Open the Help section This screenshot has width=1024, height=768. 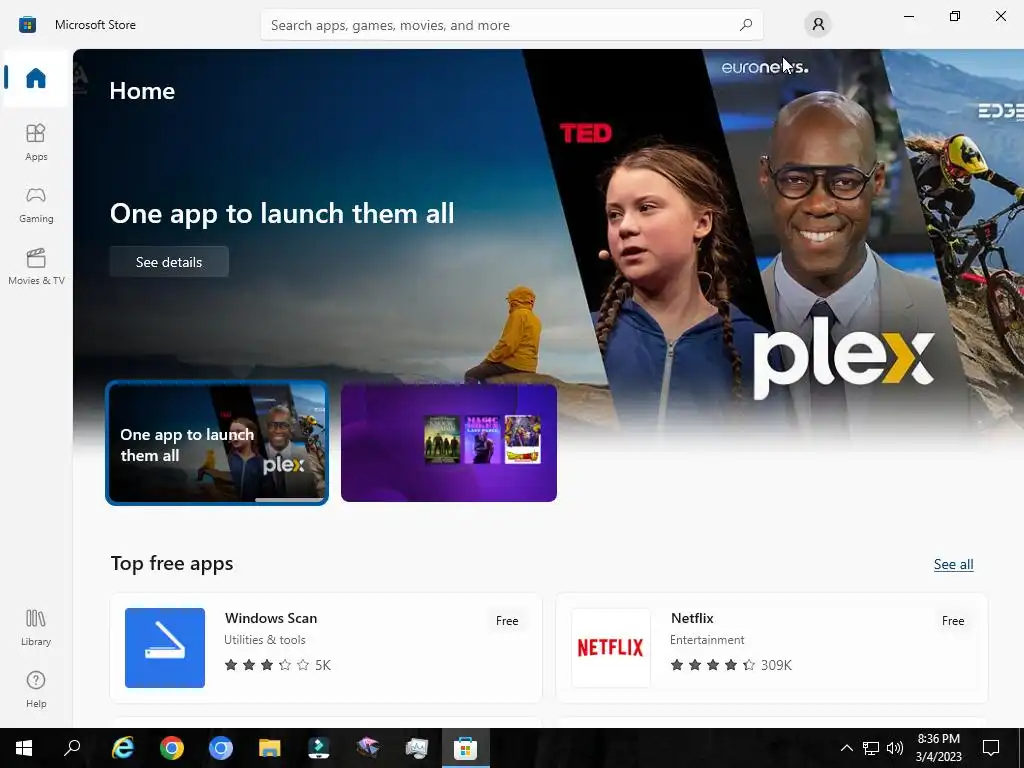[x=36, y=690]
